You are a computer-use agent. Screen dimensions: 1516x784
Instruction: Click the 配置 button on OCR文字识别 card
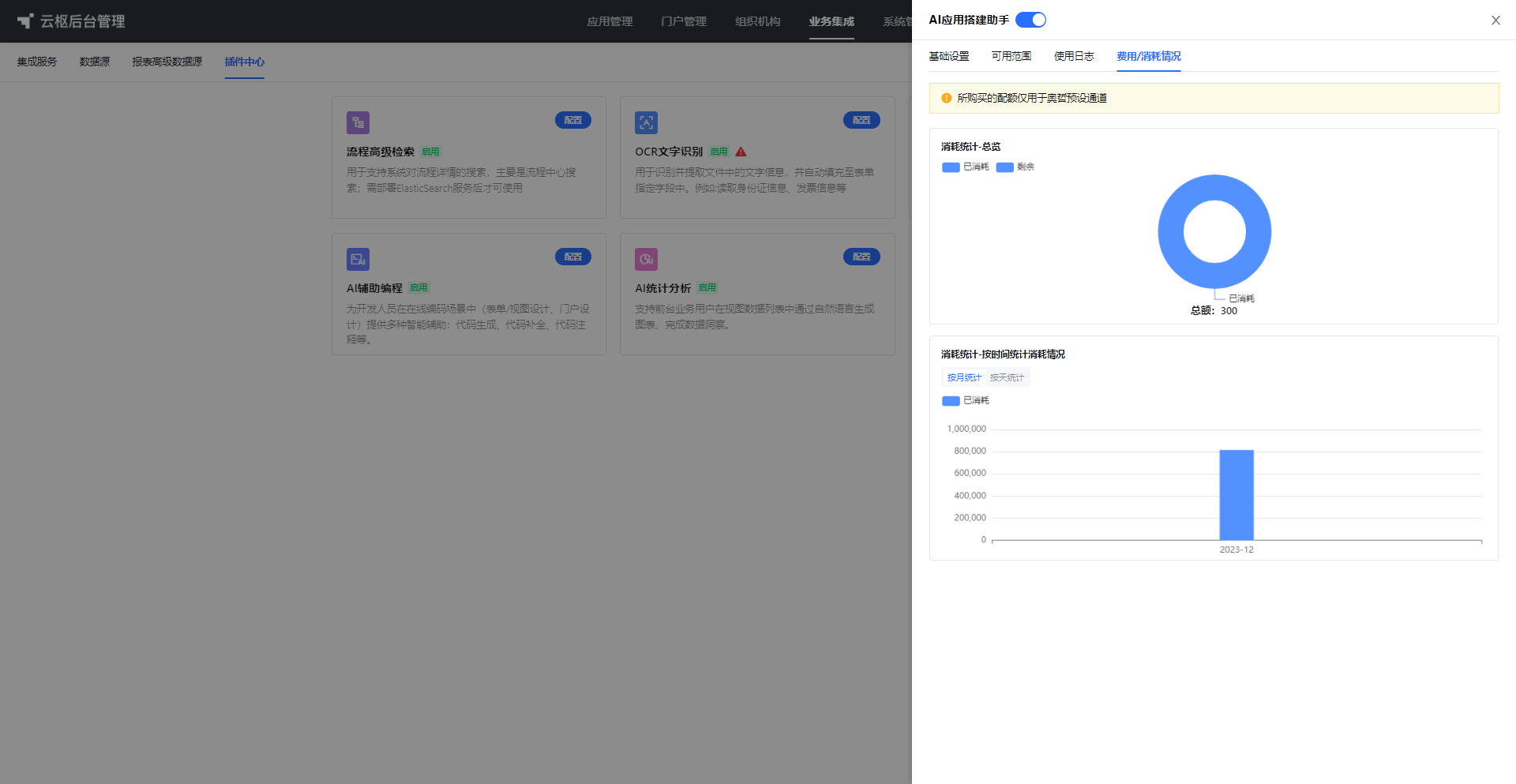click(861, 120)
